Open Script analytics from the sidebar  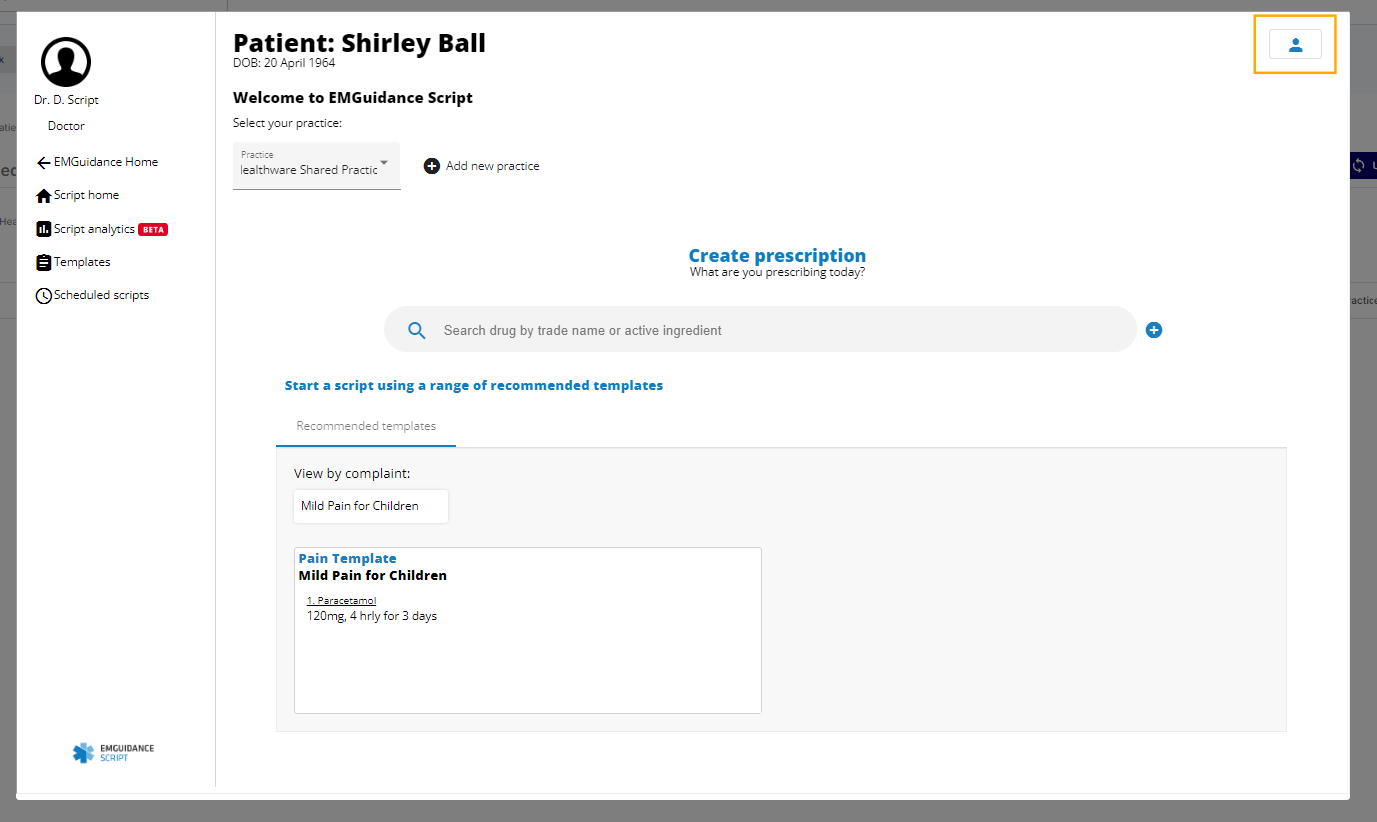coord(94,229)
